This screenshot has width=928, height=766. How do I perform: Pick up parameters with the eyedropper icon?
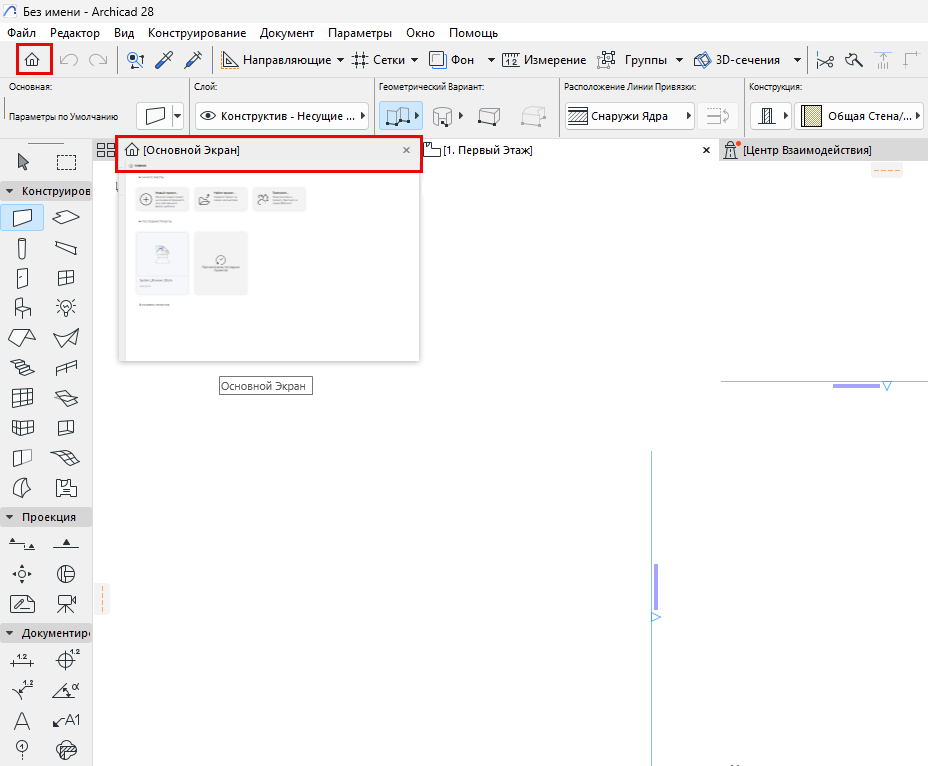pyautogui.click(x=165, y=59)
